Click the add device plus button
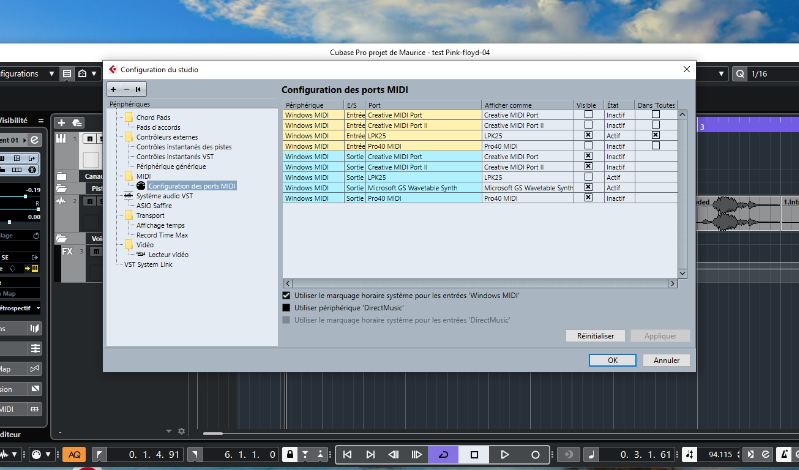The height and width of the screenshot is (470, 799). tap(113, 89)
